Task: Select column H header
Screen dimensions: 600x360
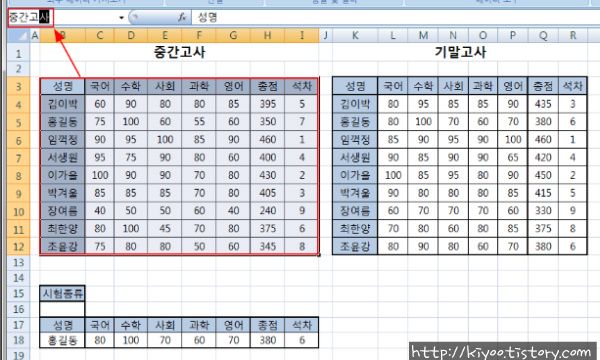Action: (267, 36)
